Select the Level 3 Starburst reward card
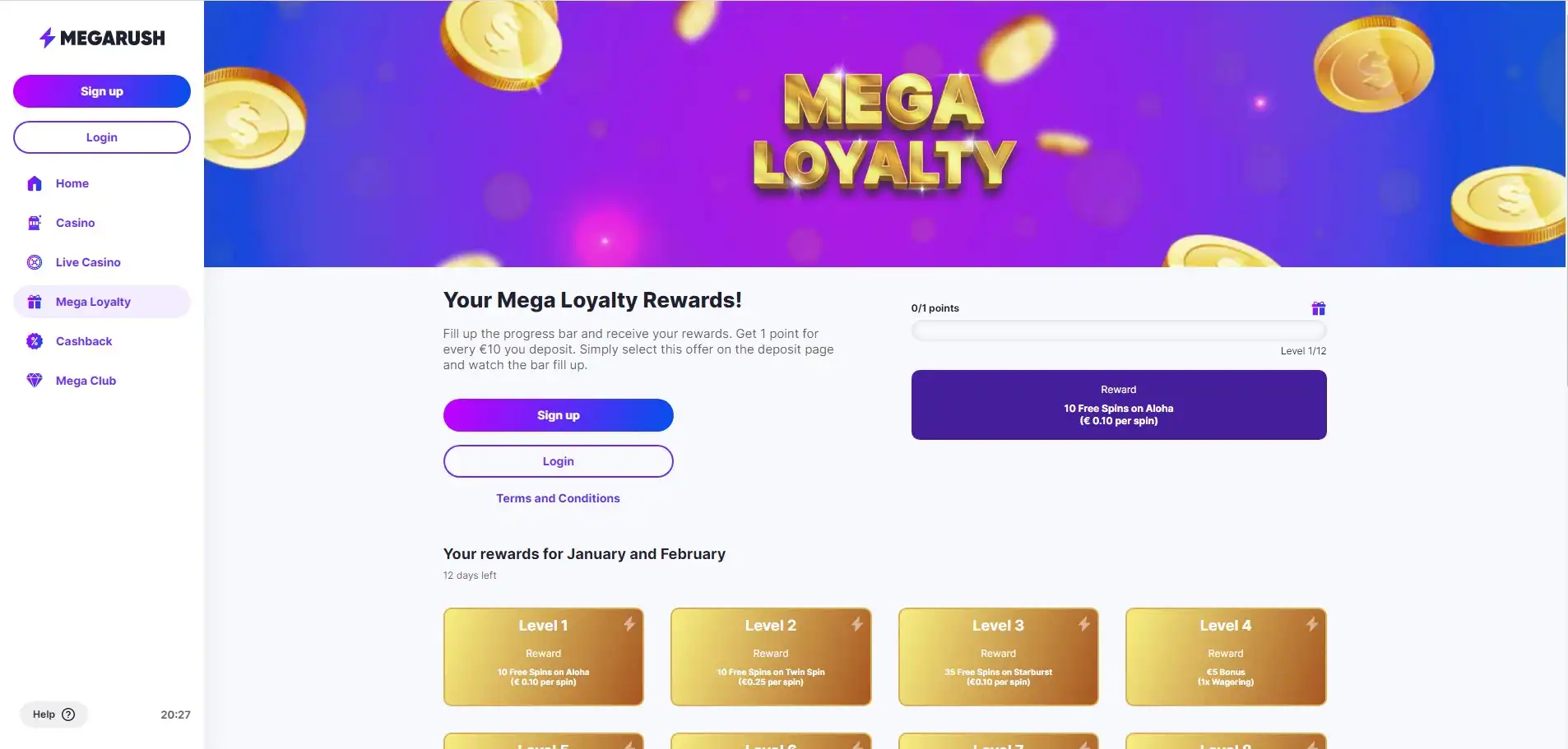The height and width of the screenshot is (749, 1568). click(x=998, y=656)
